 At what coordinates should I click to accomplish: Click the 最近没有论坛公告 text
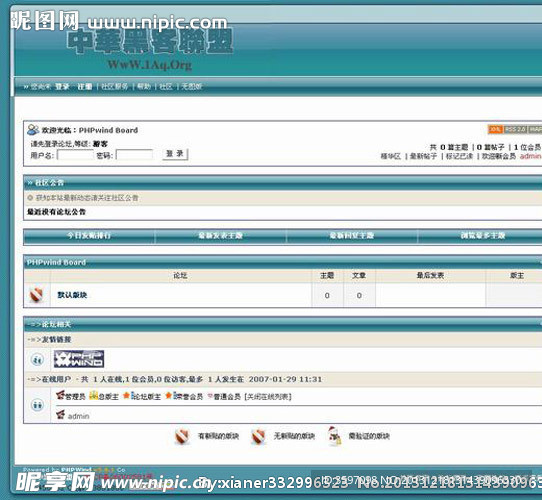pyautogui.click(x=56, y=212)
